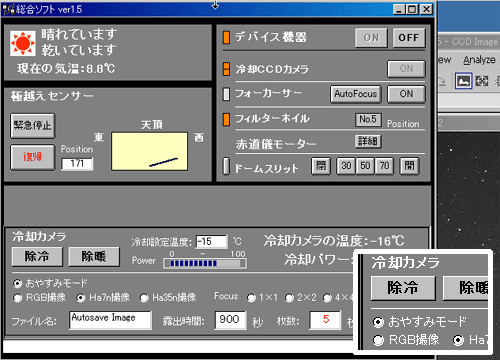
Task: Turn off devices with デバイス機器 OFF button
Action: (x=409, y=38)
